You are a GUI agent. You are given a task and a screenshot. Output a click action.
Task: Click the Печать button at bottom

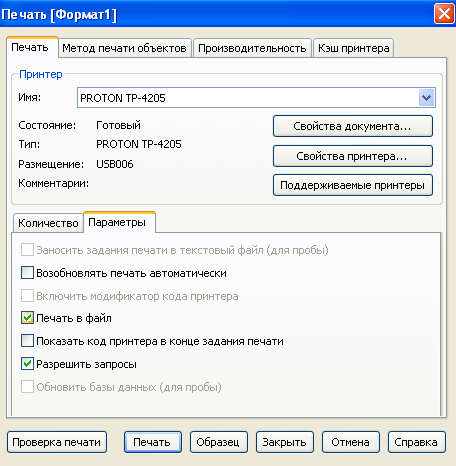pyautogui.click(x=153, y=442)
